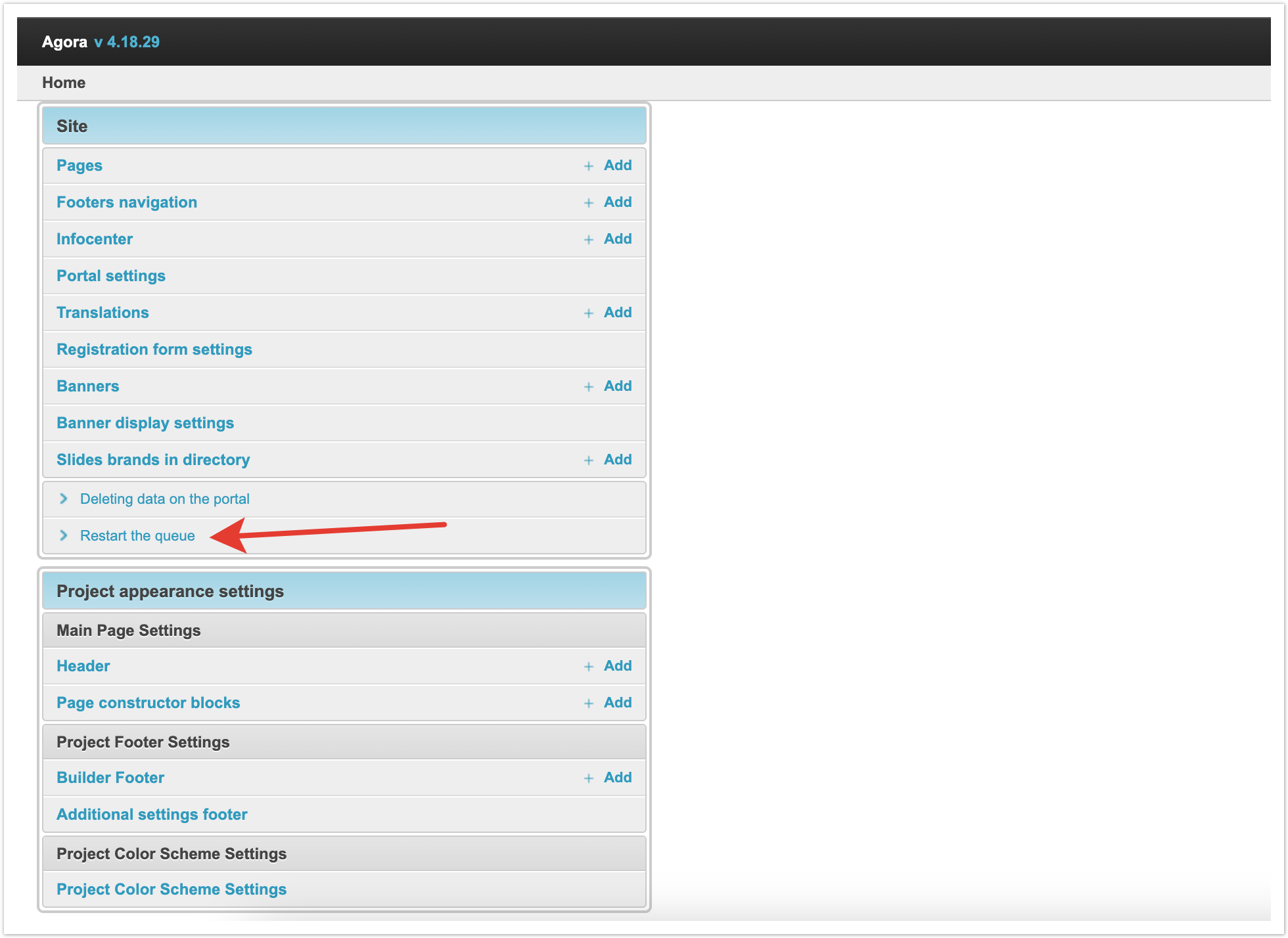This screenshot has width=1288, height=938.
Task: Click plus icon for Page constructor blocks
Action: pyautogui.click(x=589, y=703)
